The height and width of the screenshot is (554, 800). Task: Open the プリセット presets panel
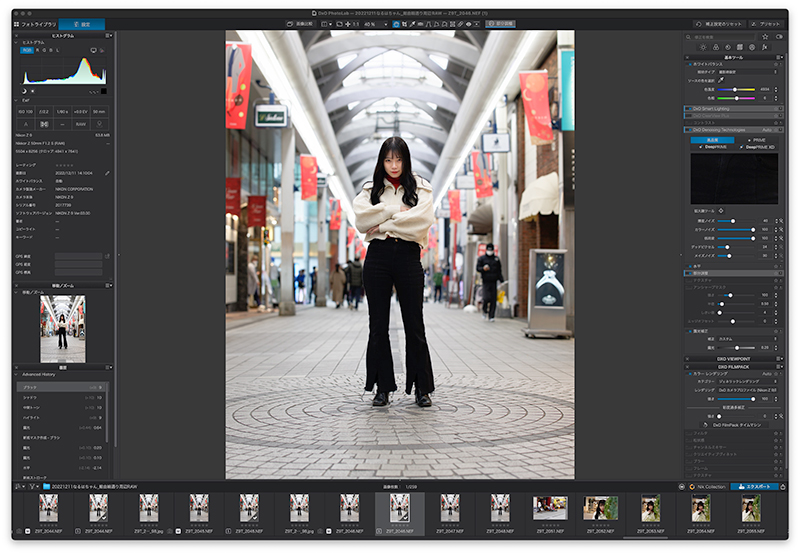765,23
